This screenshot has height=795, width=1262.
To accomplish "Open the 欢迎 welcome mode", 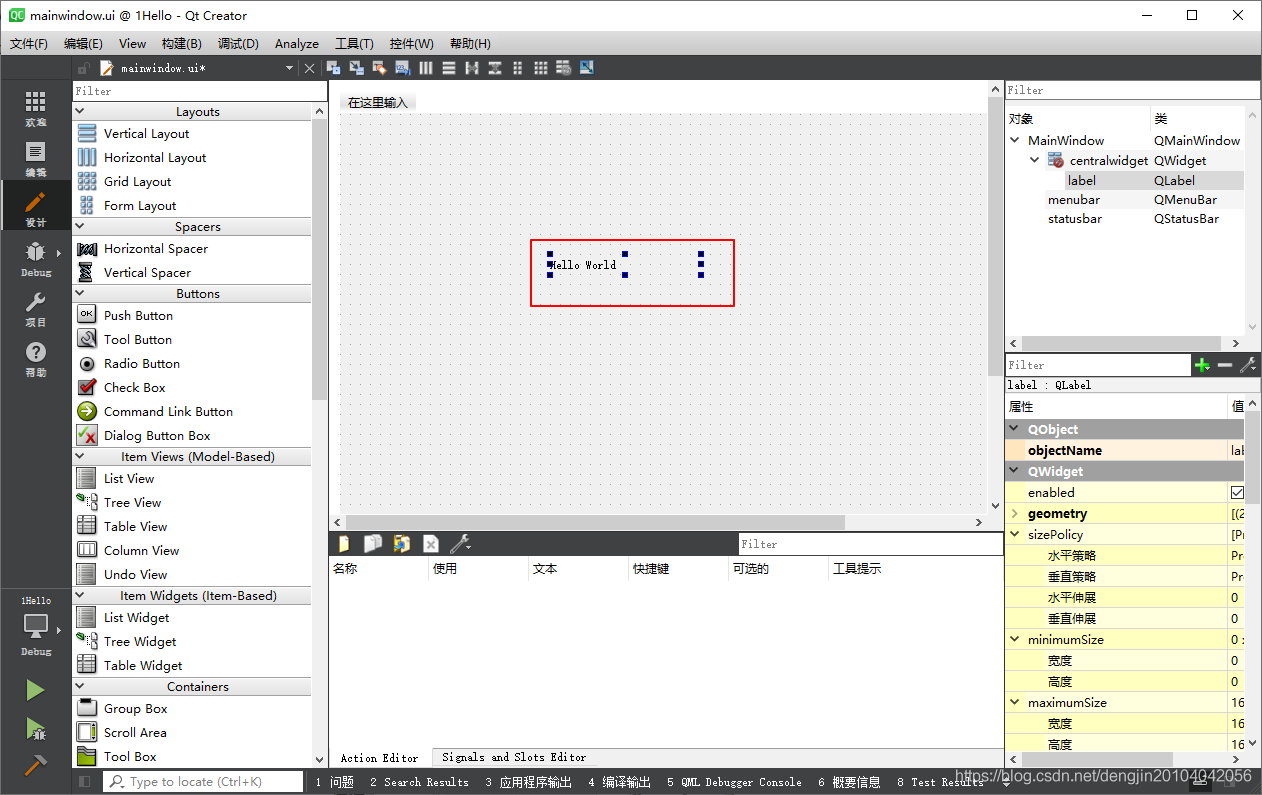I will (x=36, y=109).
